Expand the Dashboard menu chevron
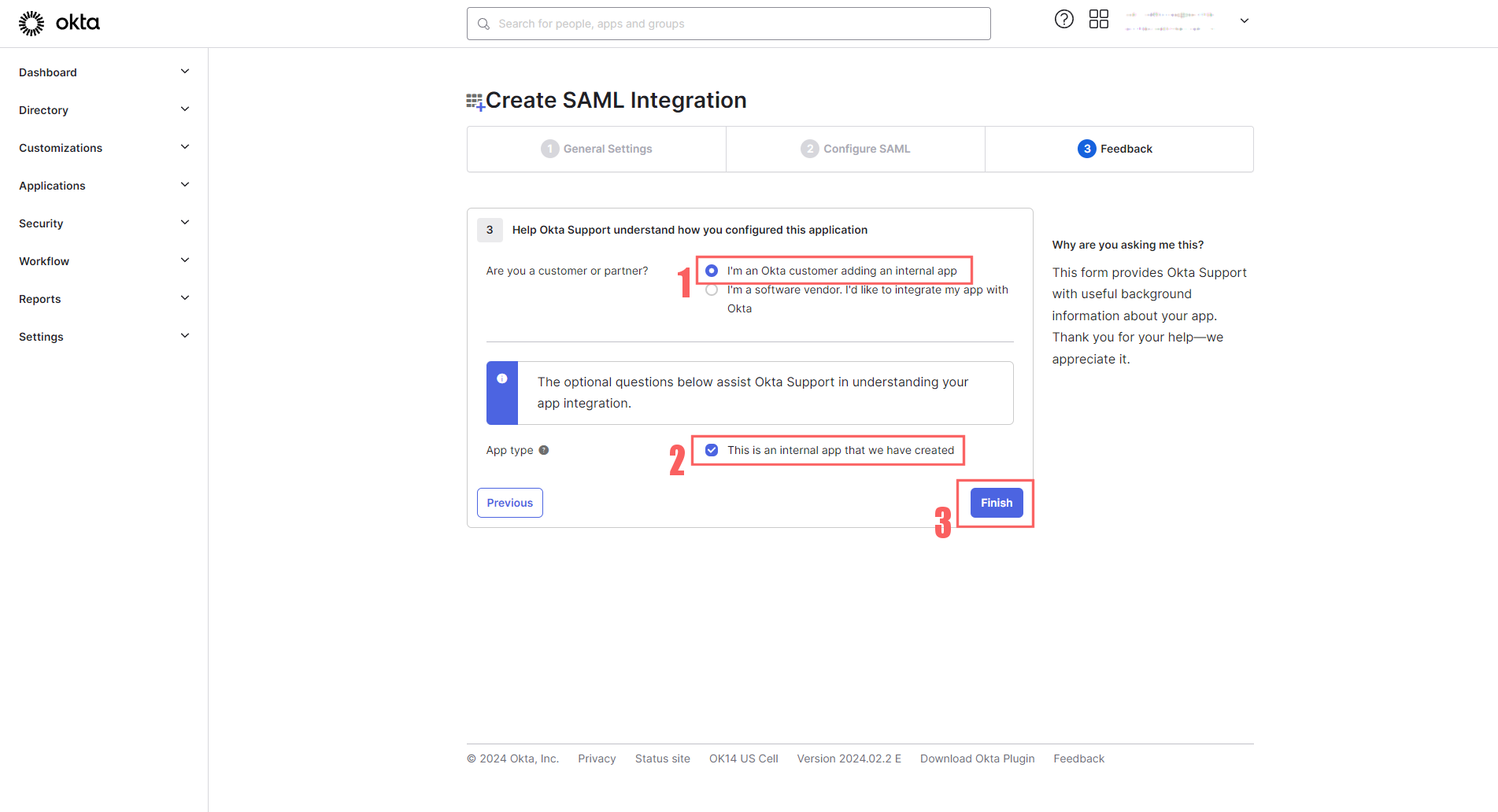This screenshot has height=812, width=1498. [x=185, y=72]
